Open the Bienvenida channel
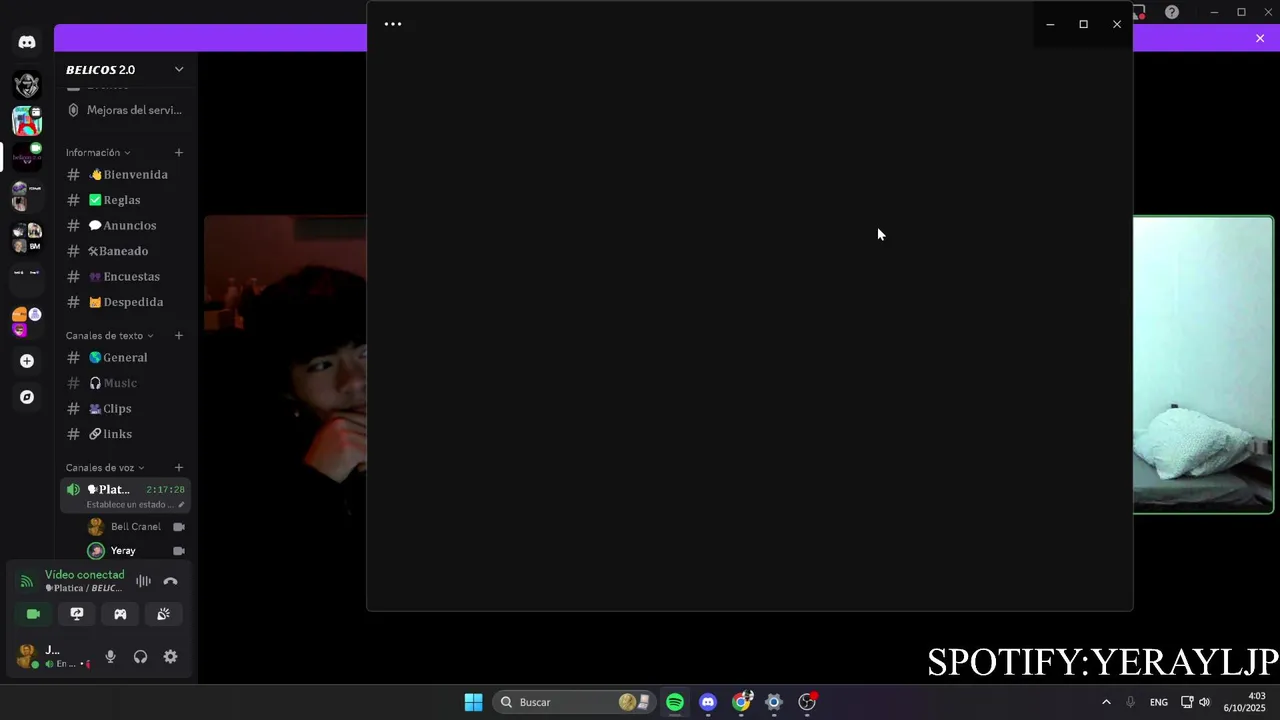The image size is (1280, 720). [125, 174]
